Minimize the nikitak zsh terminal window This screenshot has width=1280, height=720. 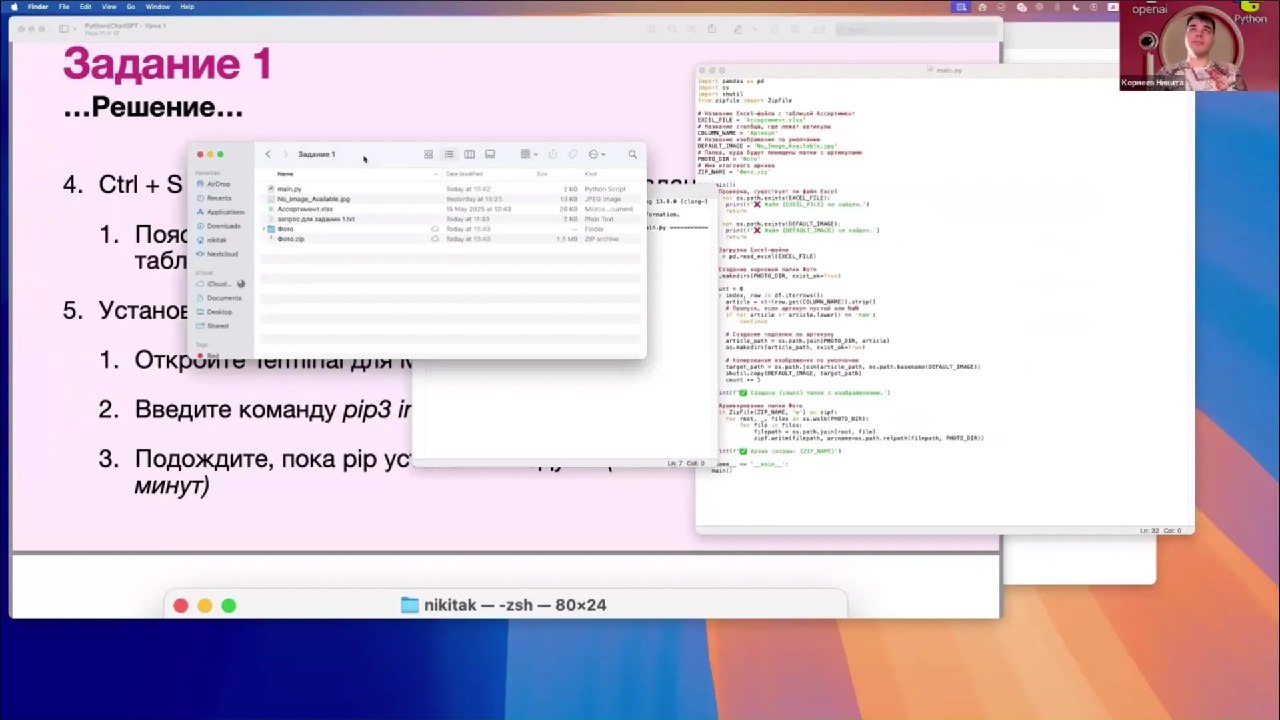click(205, 605)
